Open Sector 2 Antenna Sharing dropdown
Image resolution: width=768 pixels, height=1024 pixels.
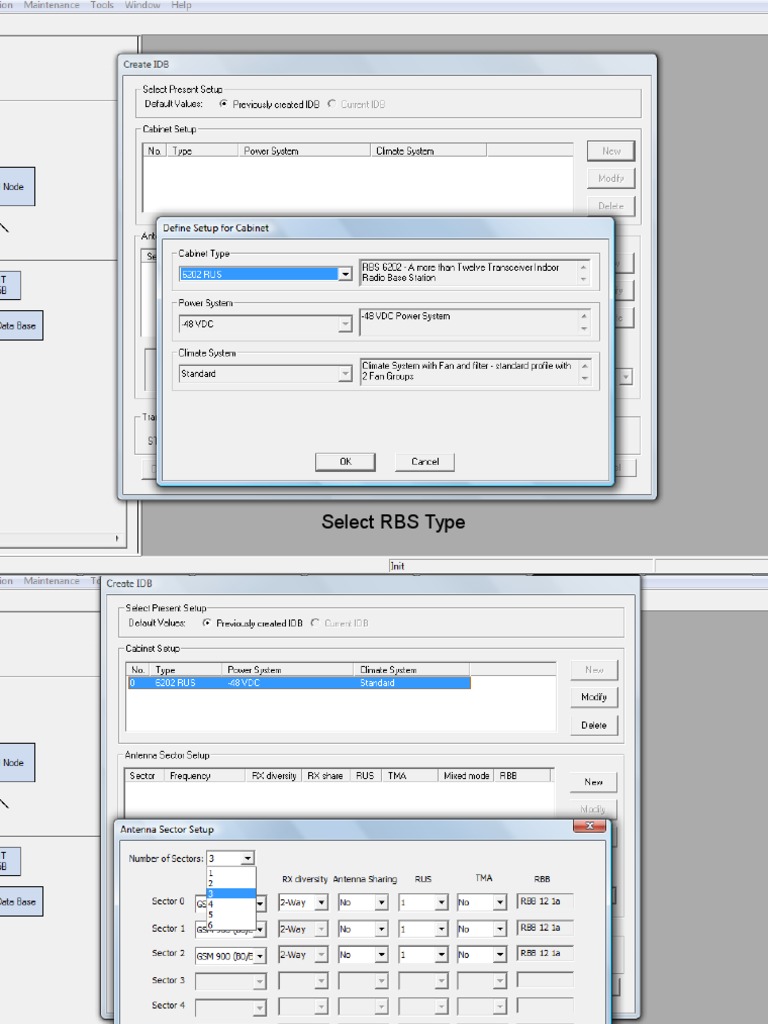pyautogui.click(x=381, y=955)
